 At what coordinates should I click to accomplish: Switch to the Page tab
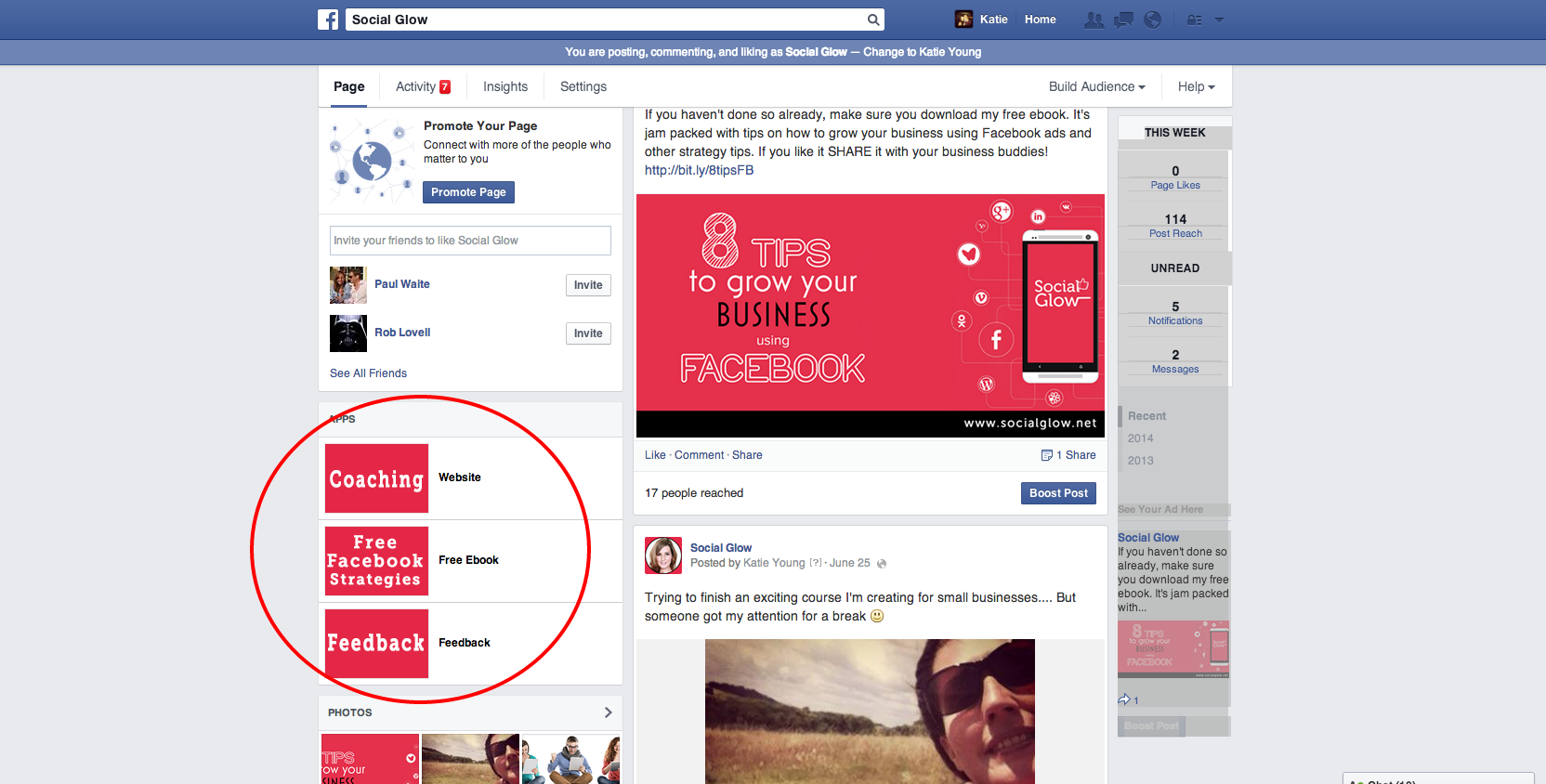tap(349, 86)
